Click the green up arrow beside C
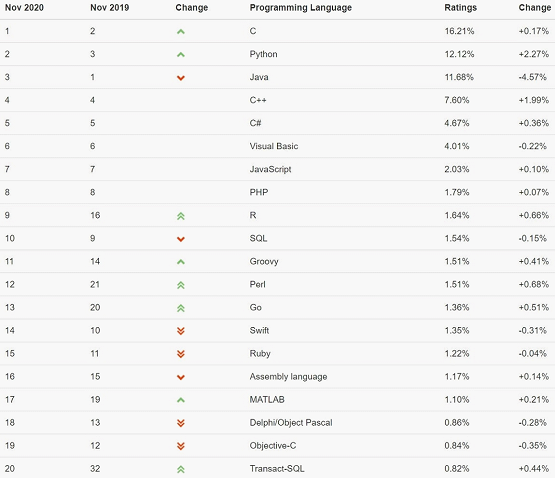Image resolution: width=555 pixels, height=478 pixels. point(181,32)
